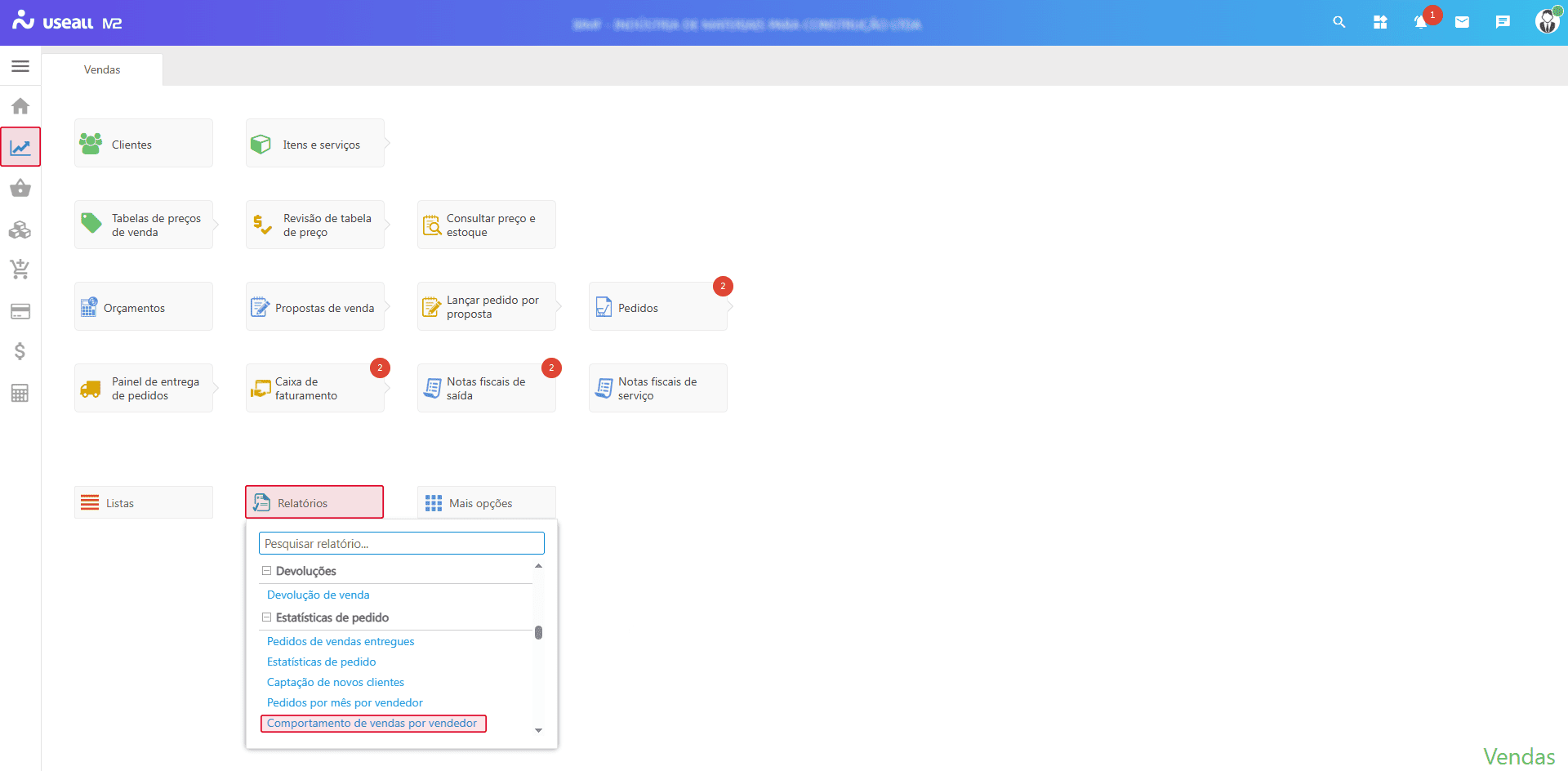This screenshot has height=771, width=1568.
Task: Open the calculator grid sidebar icon
Action: 20,393
